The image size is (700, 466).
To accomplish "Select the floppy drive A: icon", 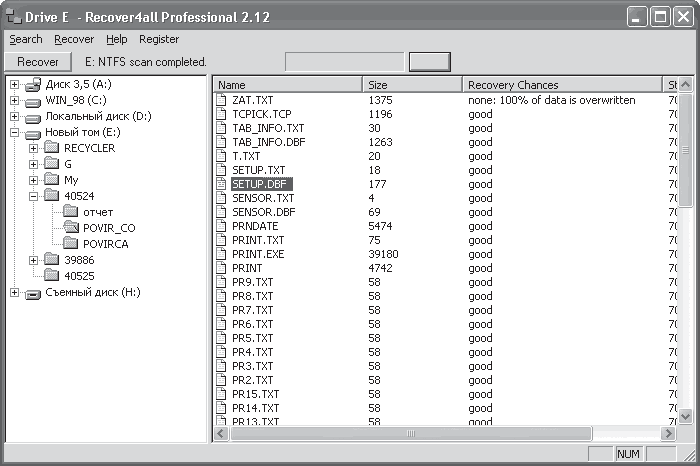I will [33, 84].
